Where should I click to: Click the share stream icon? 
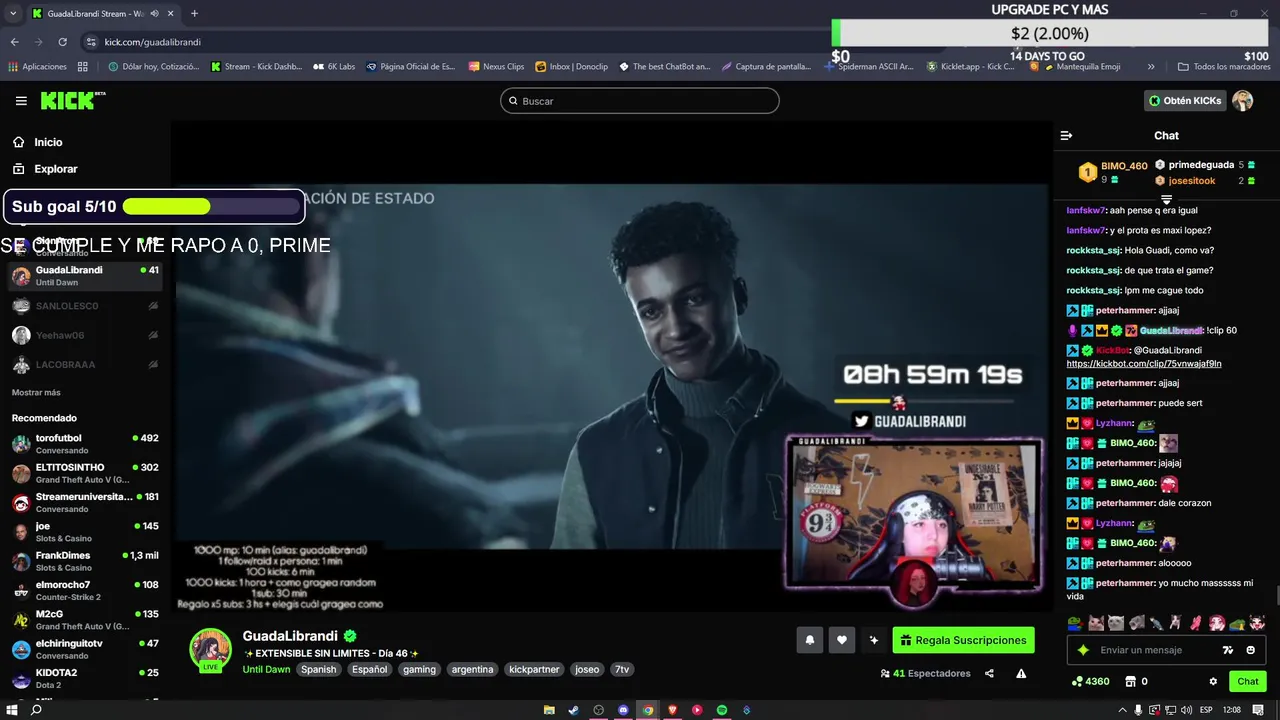pos(989,674)
